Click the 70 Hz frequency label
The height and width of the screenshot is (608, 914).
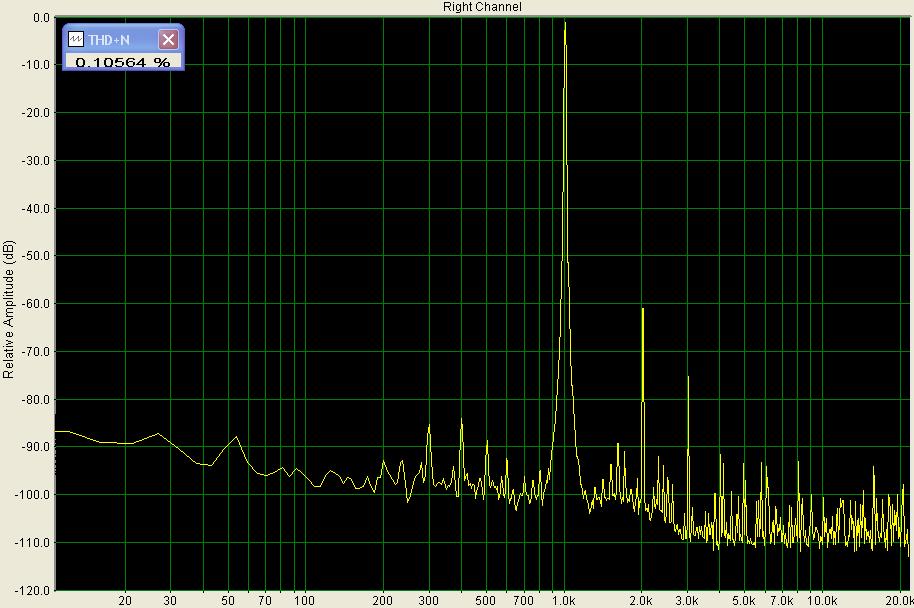click(x=265, y=601)
